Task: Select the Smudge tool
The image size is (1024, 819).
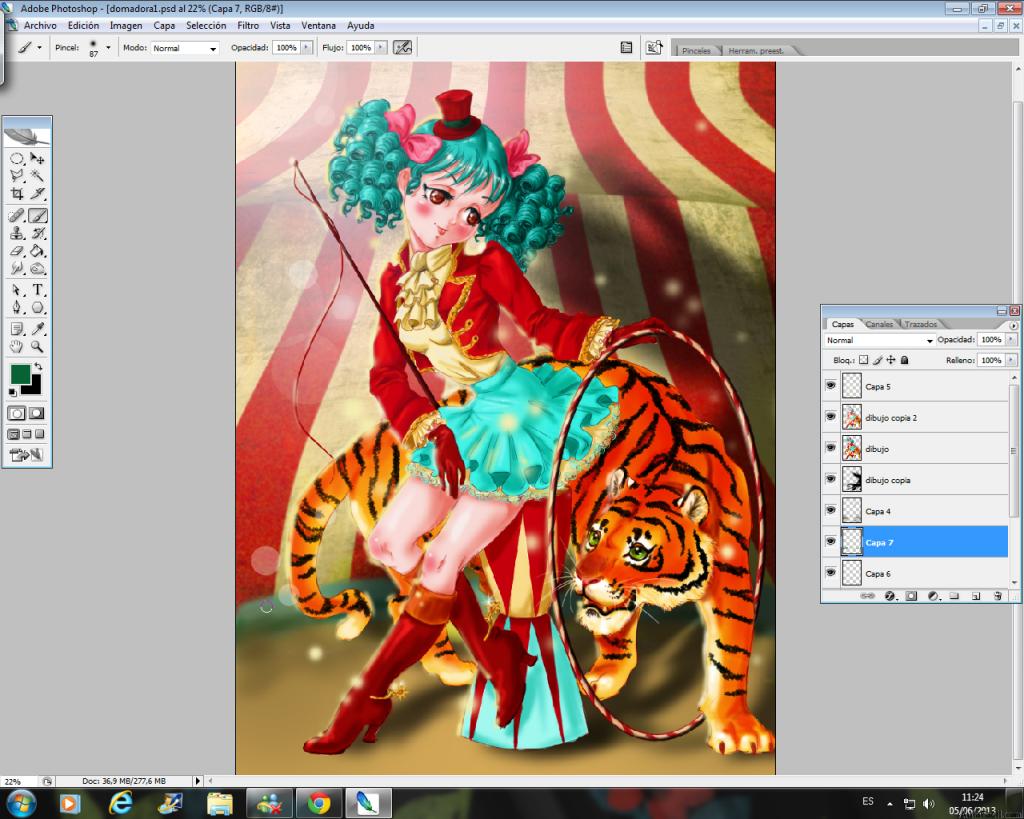Action: pos(17,268)
